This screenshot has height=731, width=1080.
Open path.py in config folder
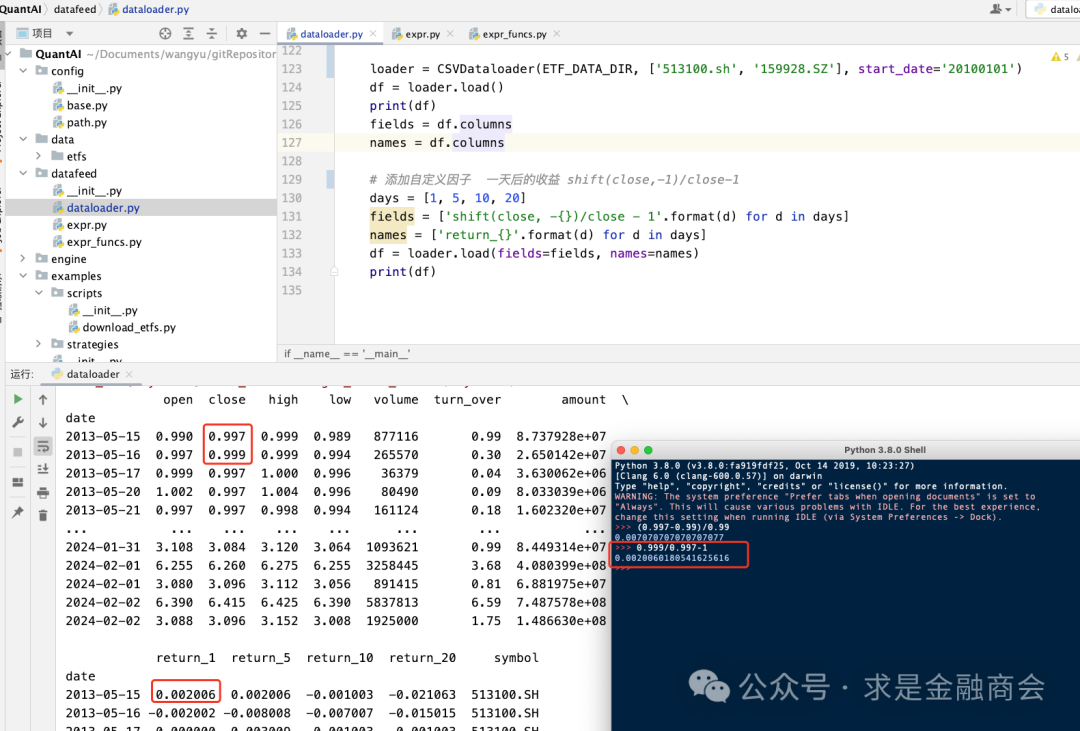87,123
